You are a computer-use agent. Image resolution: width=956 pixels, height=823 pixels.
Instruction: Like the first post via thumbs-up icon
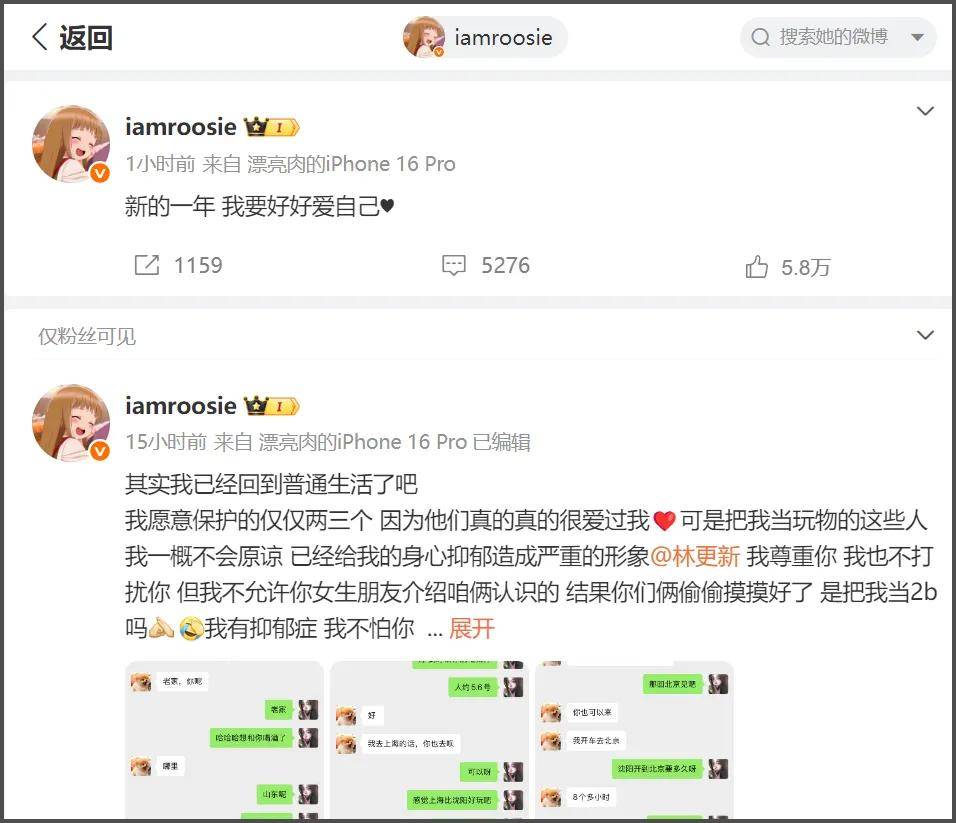click(757, 266)
